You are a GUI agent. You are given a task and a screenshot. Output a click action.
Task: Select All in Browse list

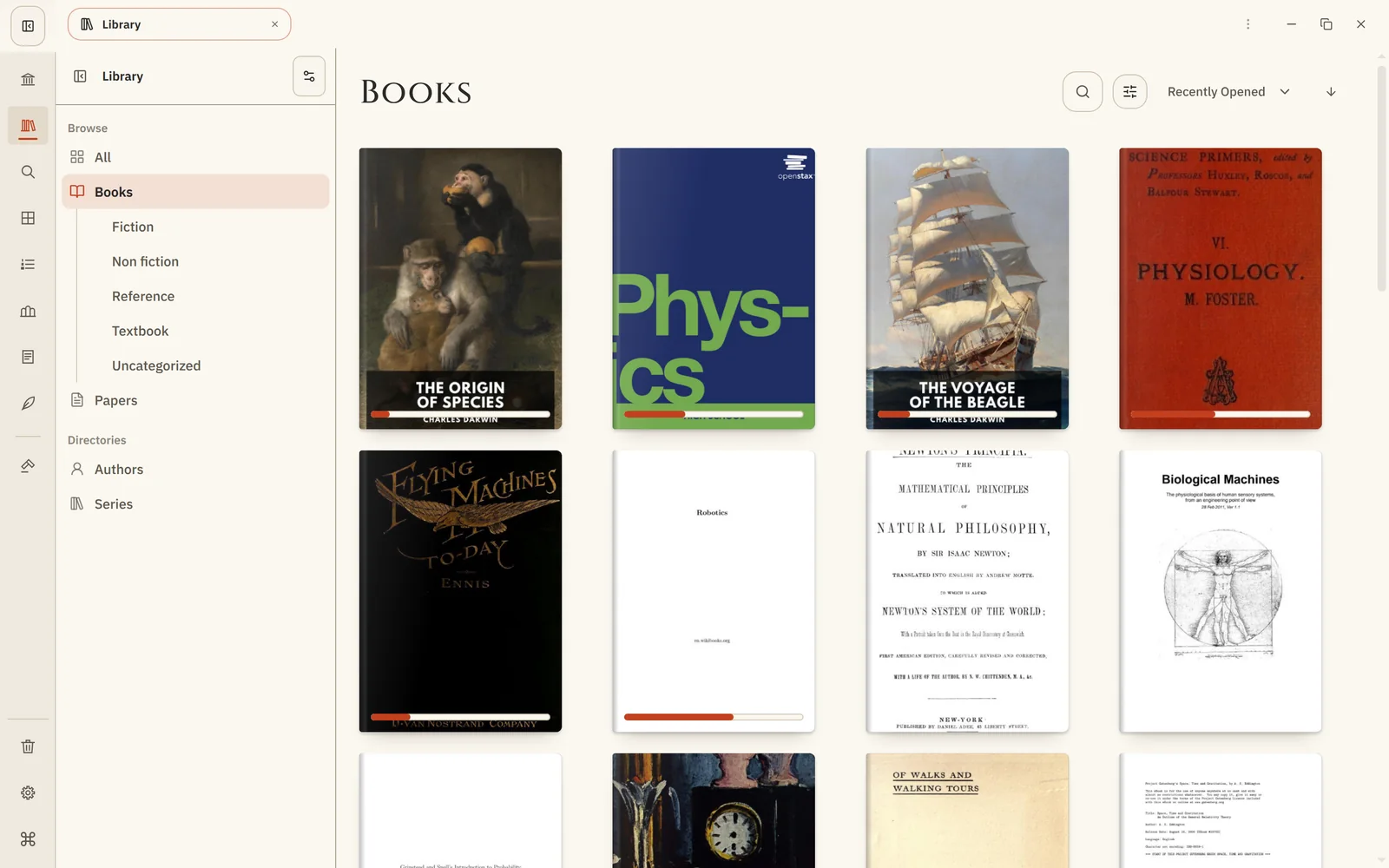[x=195, y=157]
